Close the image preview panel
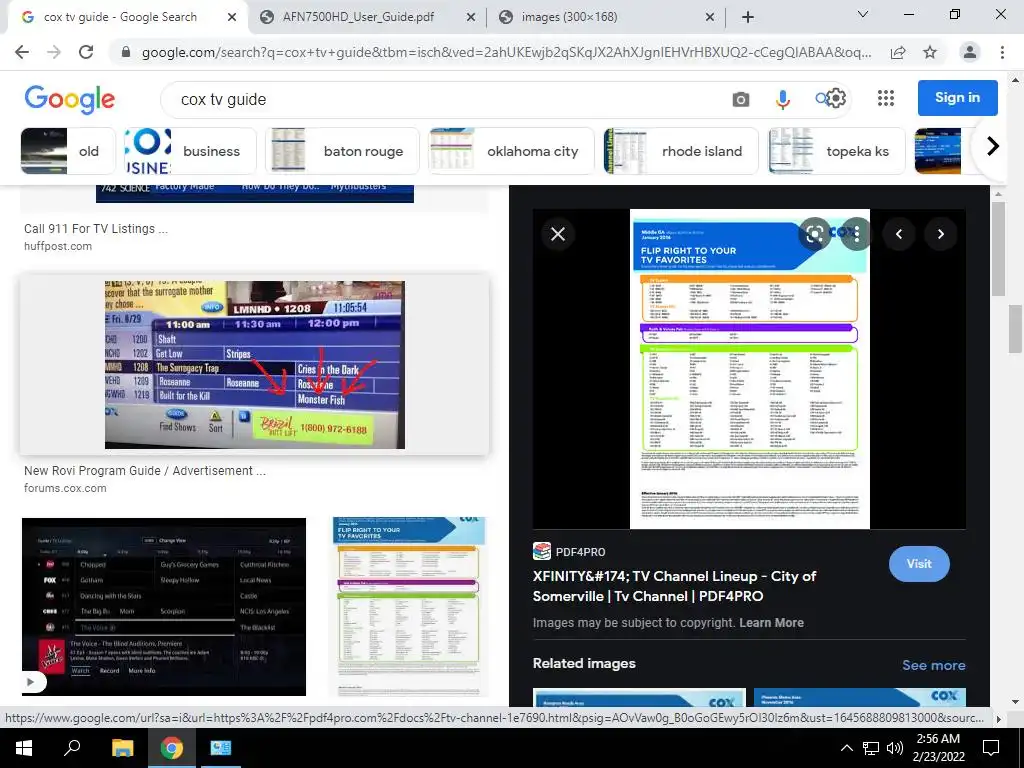Image resolution: width=1024 pixels, height=768 pixels. point(558,234)
